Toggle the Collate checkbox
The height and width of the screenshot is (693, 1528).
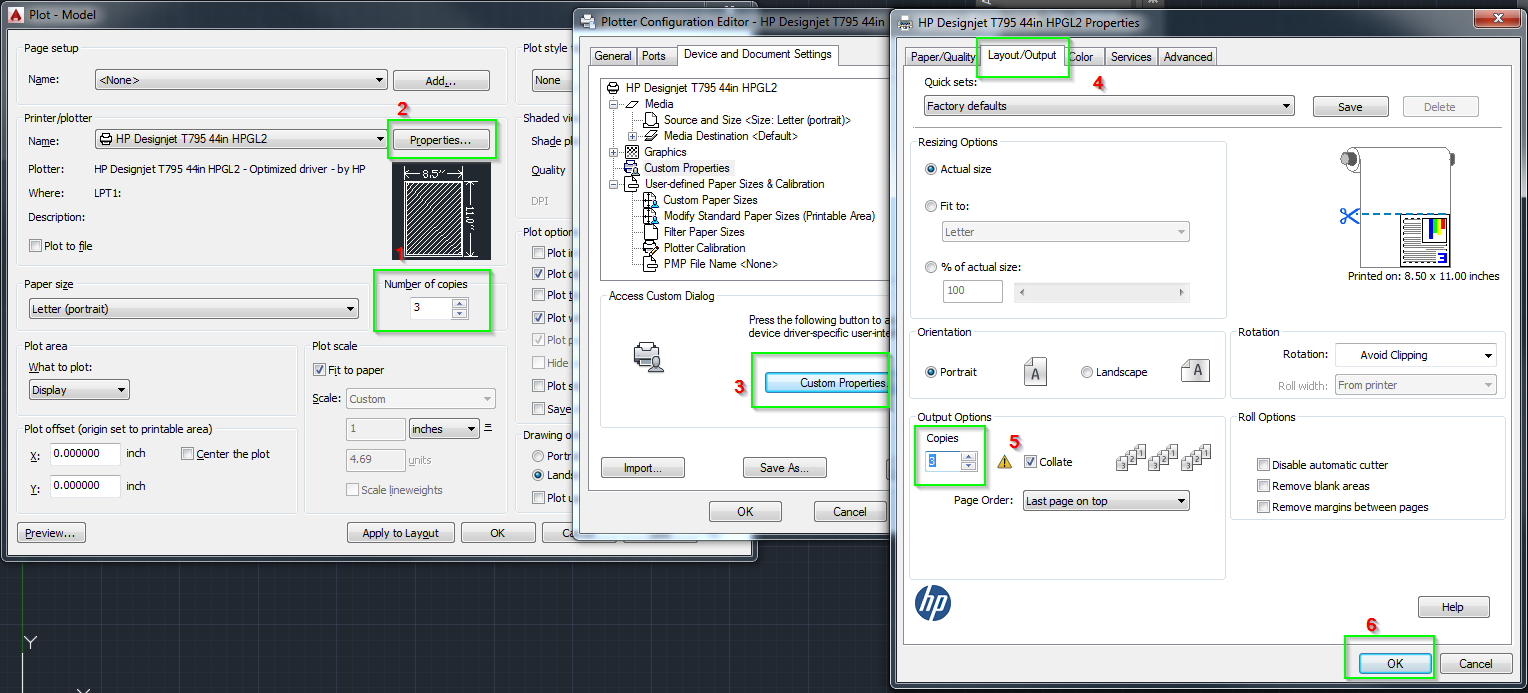1030,462
